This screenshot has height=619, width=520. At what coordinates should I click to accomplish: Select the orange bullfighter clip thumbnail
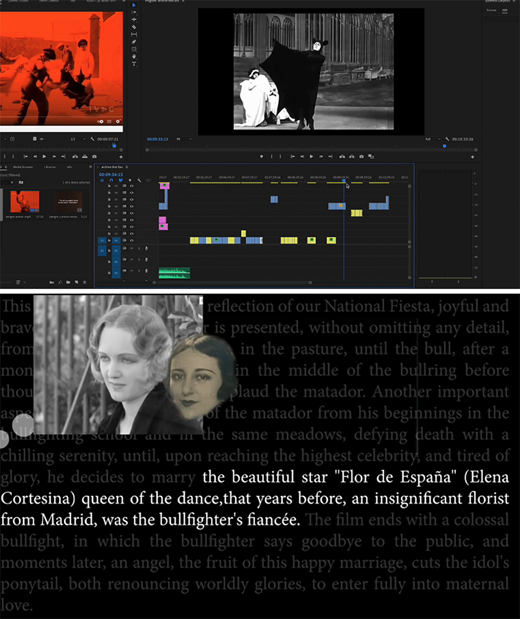(x=25, y=201)
